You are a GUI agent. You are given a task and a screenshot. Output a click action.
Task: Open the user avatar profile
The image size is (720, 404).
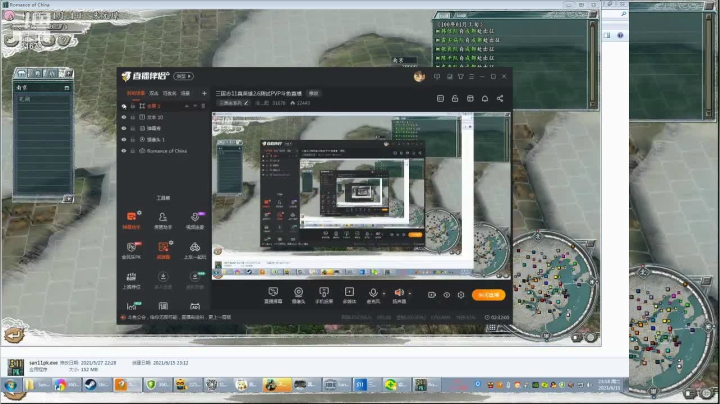point(419,77)
